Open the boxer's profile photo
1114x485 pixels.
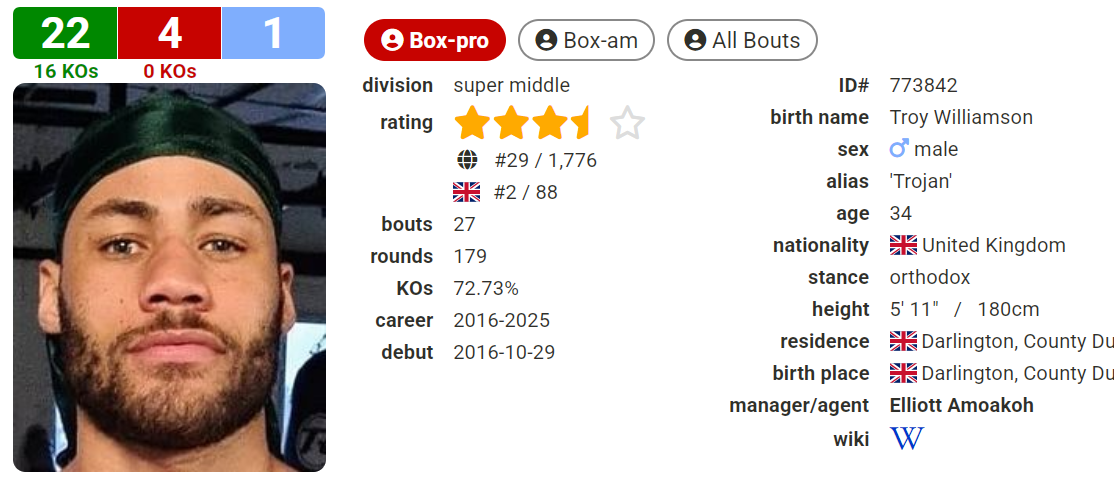point(169,277)
